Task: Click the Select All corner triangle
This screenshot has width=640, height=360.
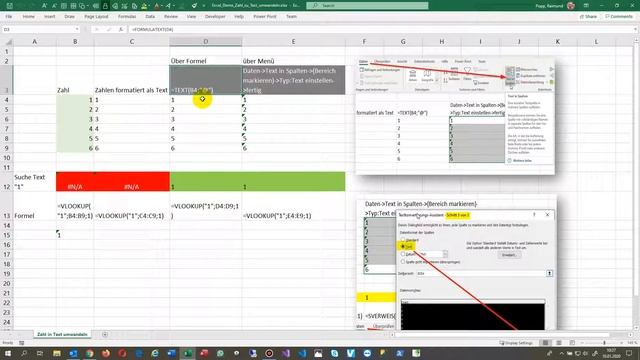Action: (8, 42)
